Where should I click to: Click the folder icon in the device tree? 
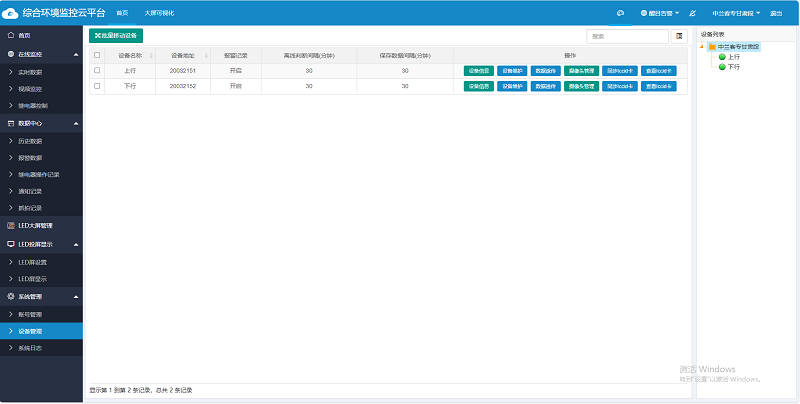point(712,47)
